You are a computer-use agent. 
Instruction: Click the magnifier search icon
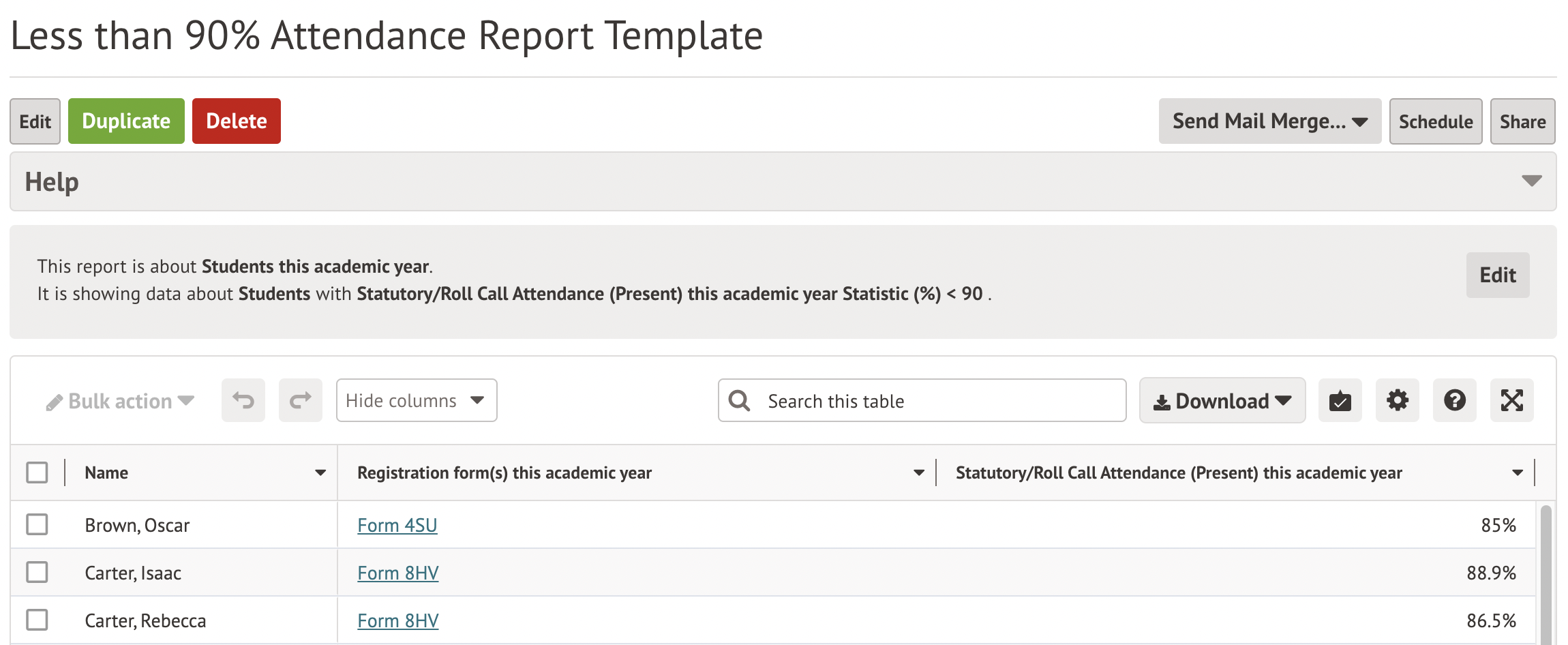(x=739, y=400)
